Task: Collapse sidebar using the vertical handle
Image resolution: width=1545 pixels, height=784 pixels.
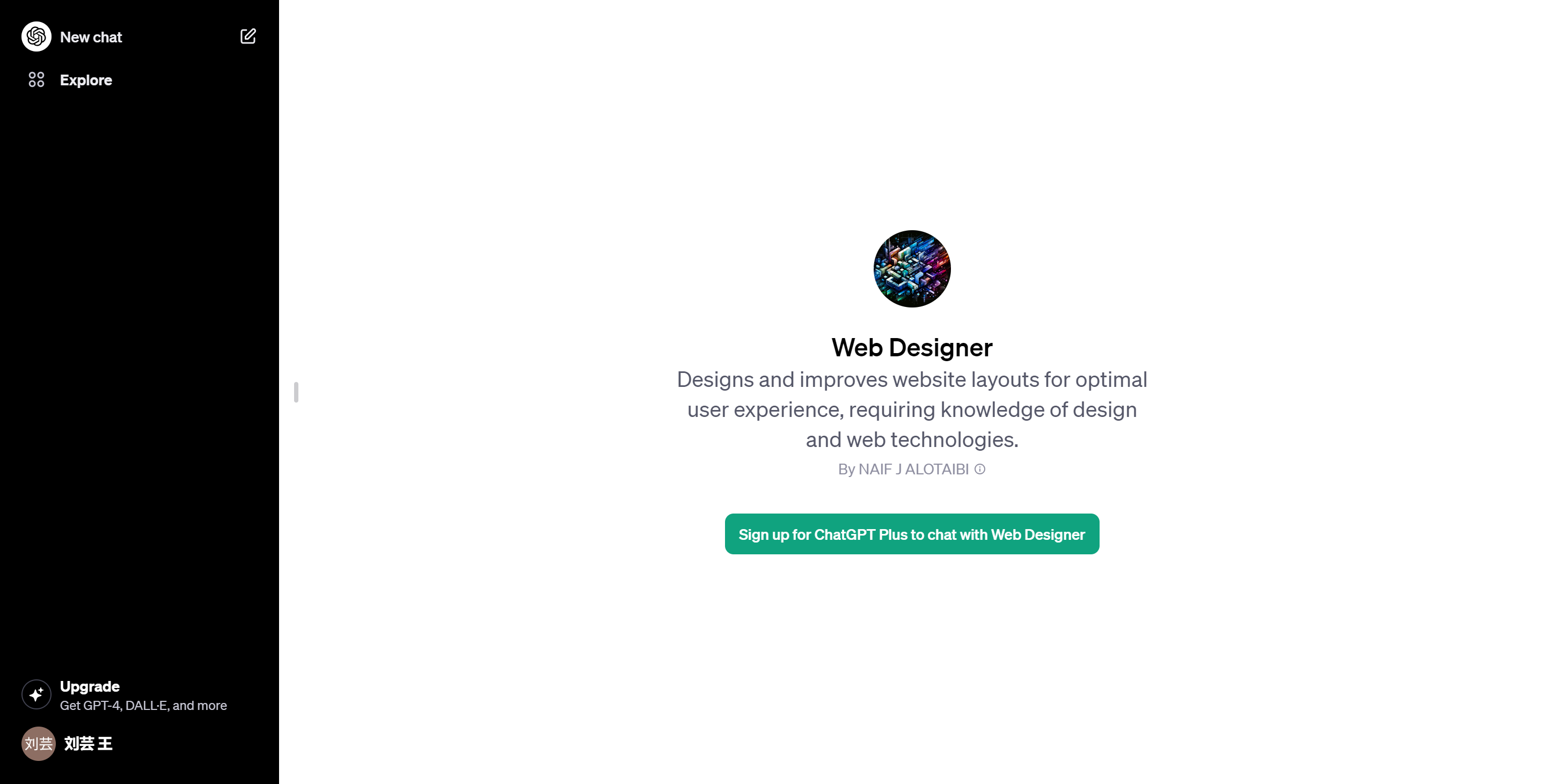Action: [296, 392]
